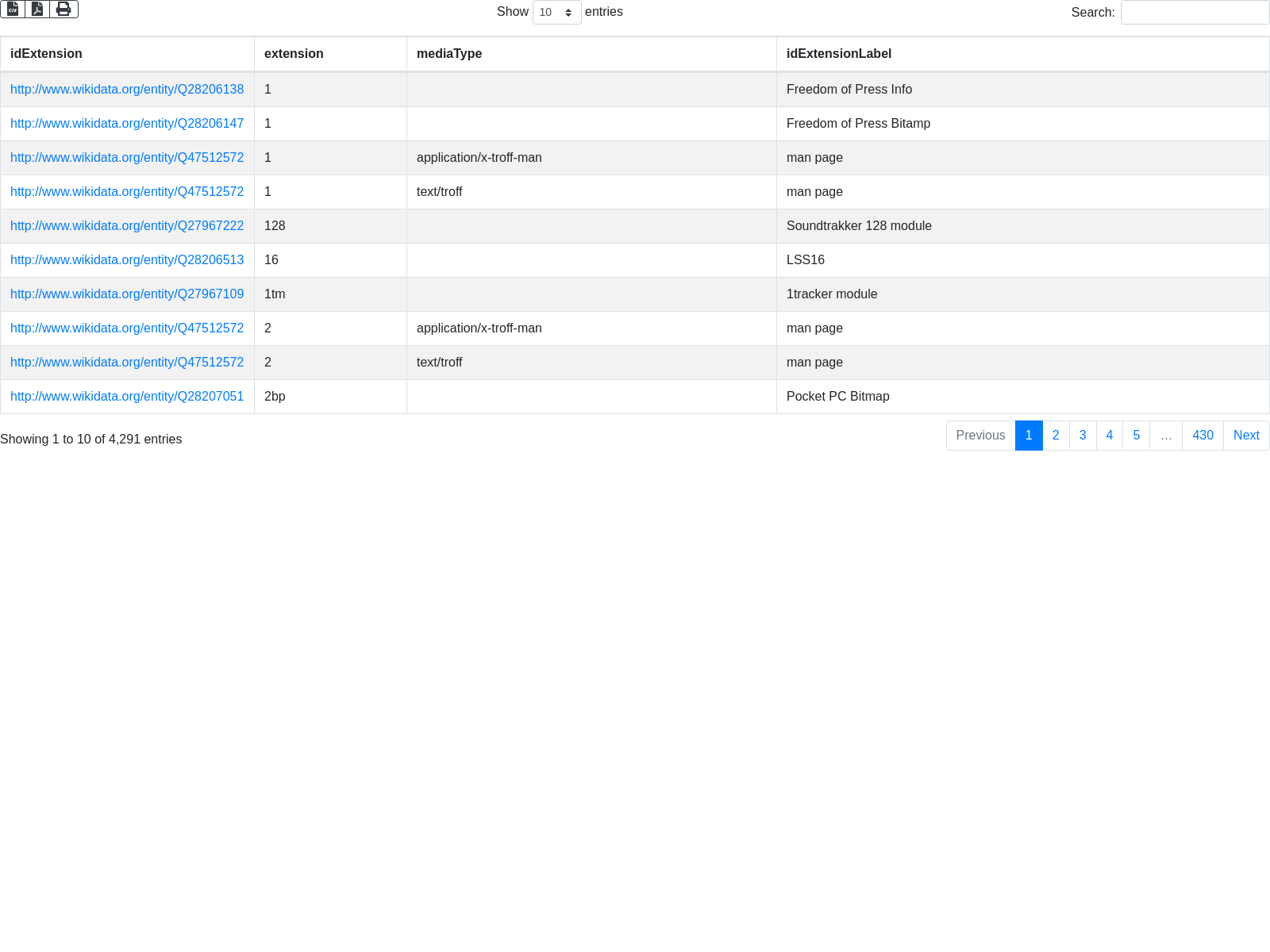The width and height of the screenshot is (1270, 952).
Task: Click into the Search input field
Action: (1195, 13)
